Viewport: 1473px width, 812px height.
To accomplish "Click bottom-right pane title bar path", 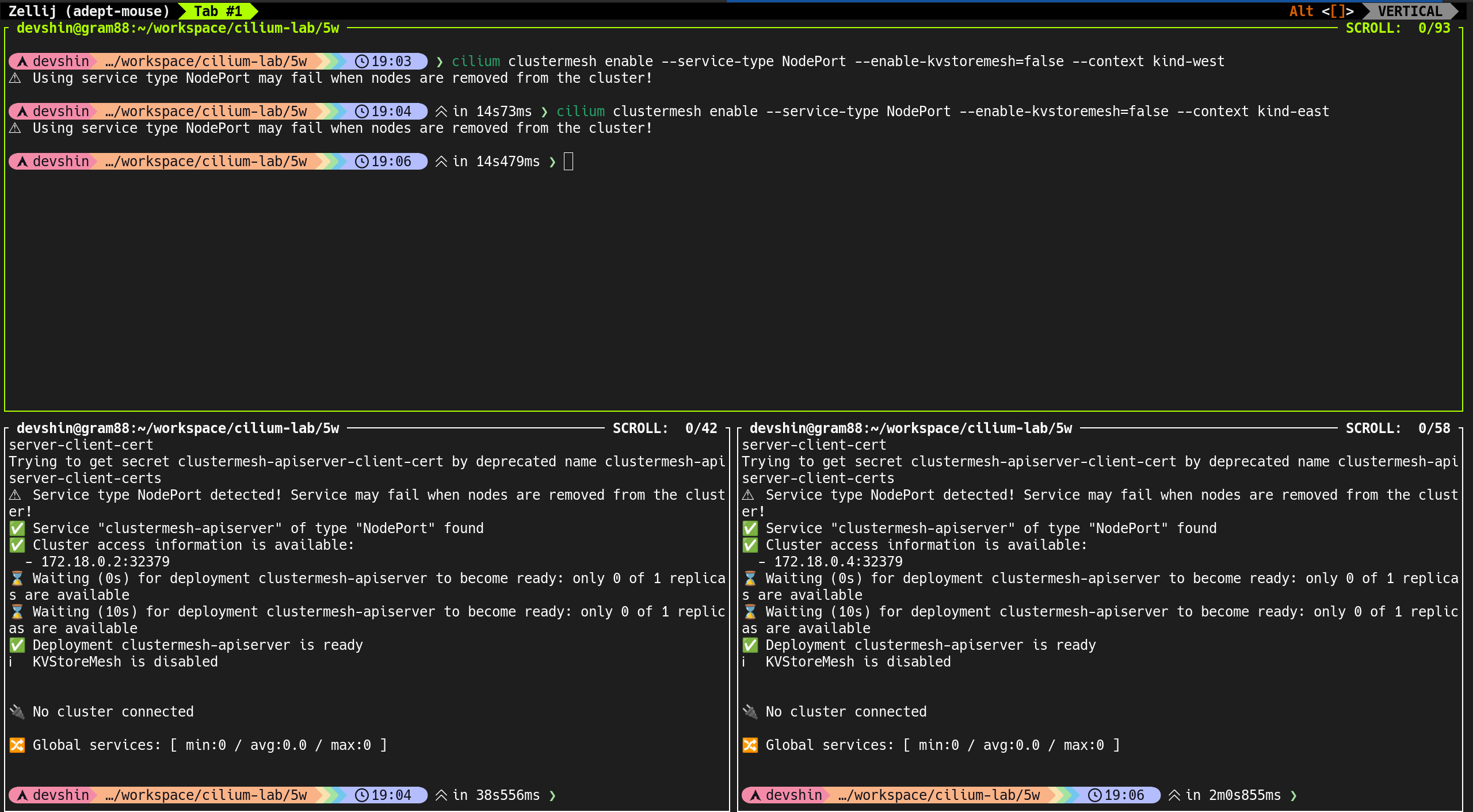I will tap(911, 428).
